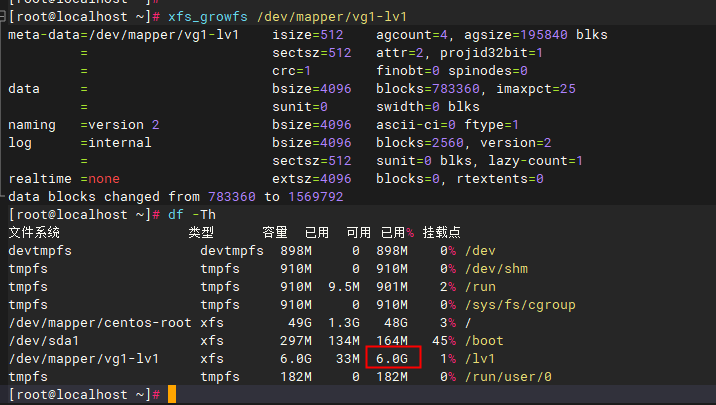
Task: Click 9.5M used value in /run row
Action: [344, 287]
